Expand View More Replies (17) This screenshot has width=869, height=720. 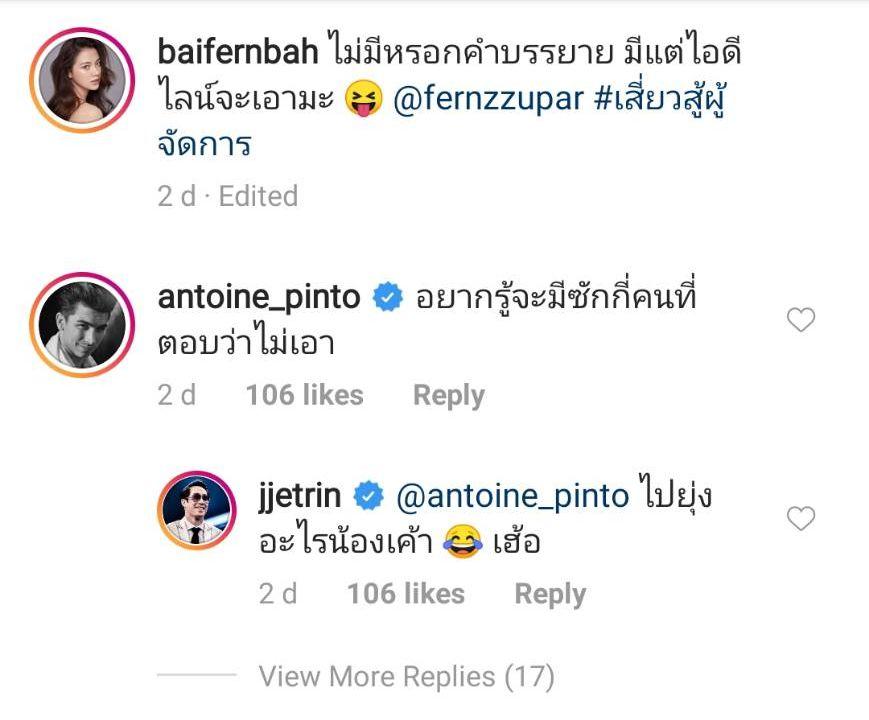[x=406, y=677]
